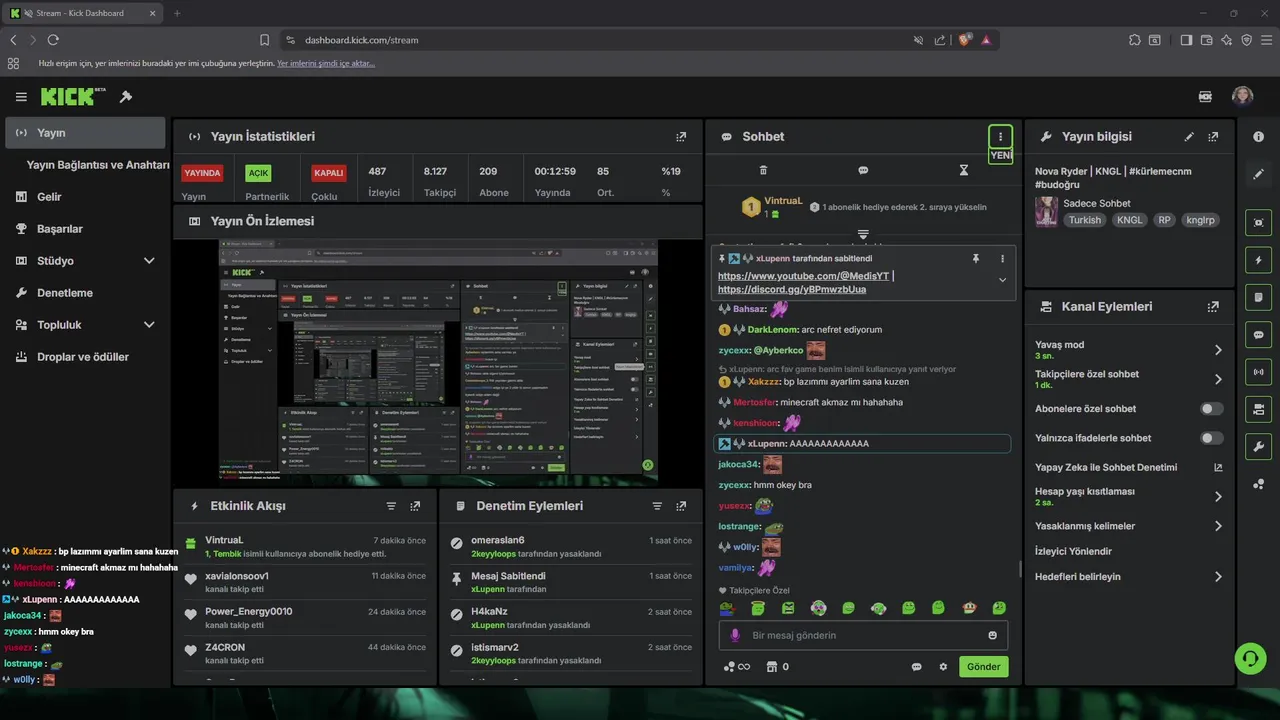Click the lightning bolt icon in right sidebar
Viewport: 1280px width, 720px height.
click(1258, 260)
